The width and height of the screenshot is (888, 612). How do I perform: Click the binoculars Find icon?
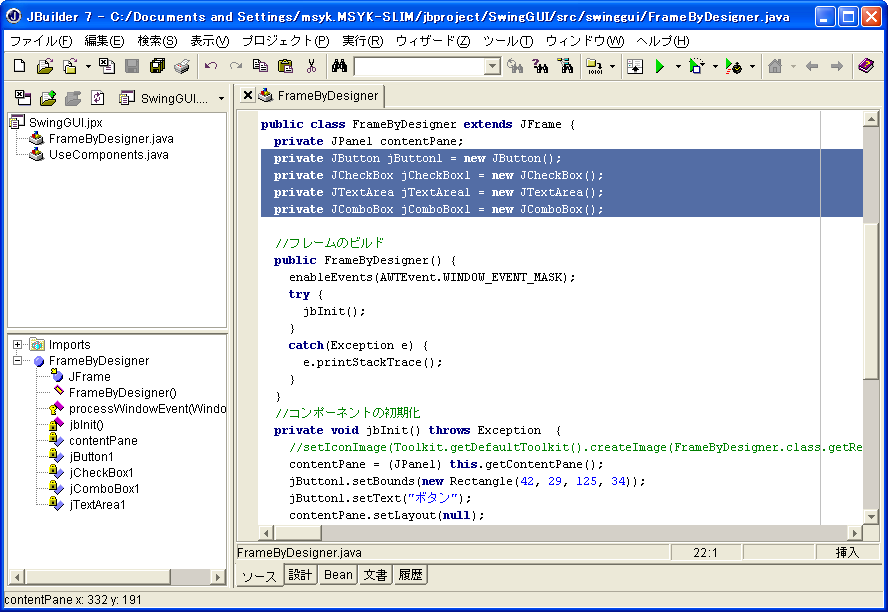tap(339, 66)
